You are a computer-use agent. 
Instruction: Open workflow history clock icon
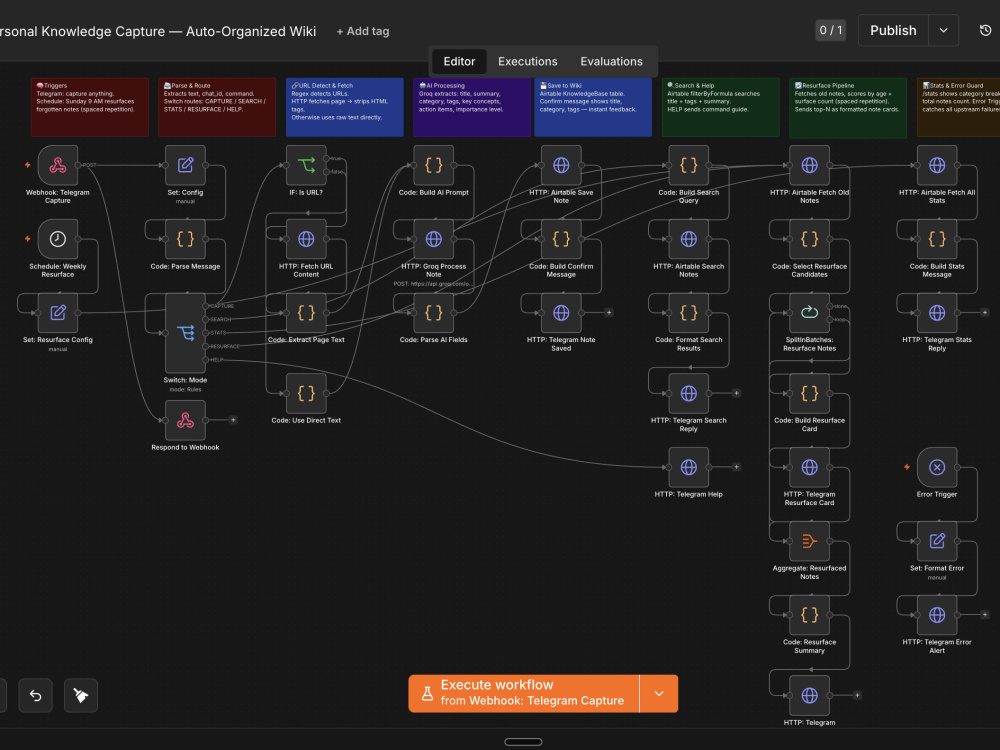point(985,30)
